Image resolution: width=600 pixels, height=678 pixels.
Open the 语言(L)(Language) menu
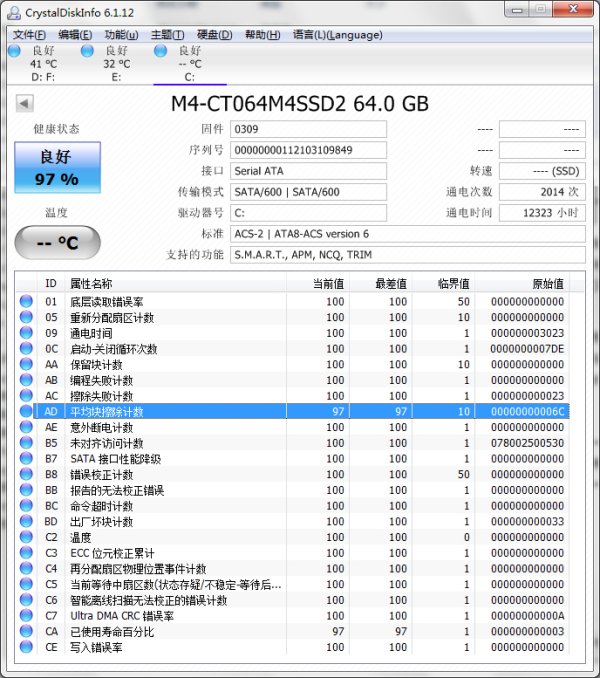[x=337, y=35]
